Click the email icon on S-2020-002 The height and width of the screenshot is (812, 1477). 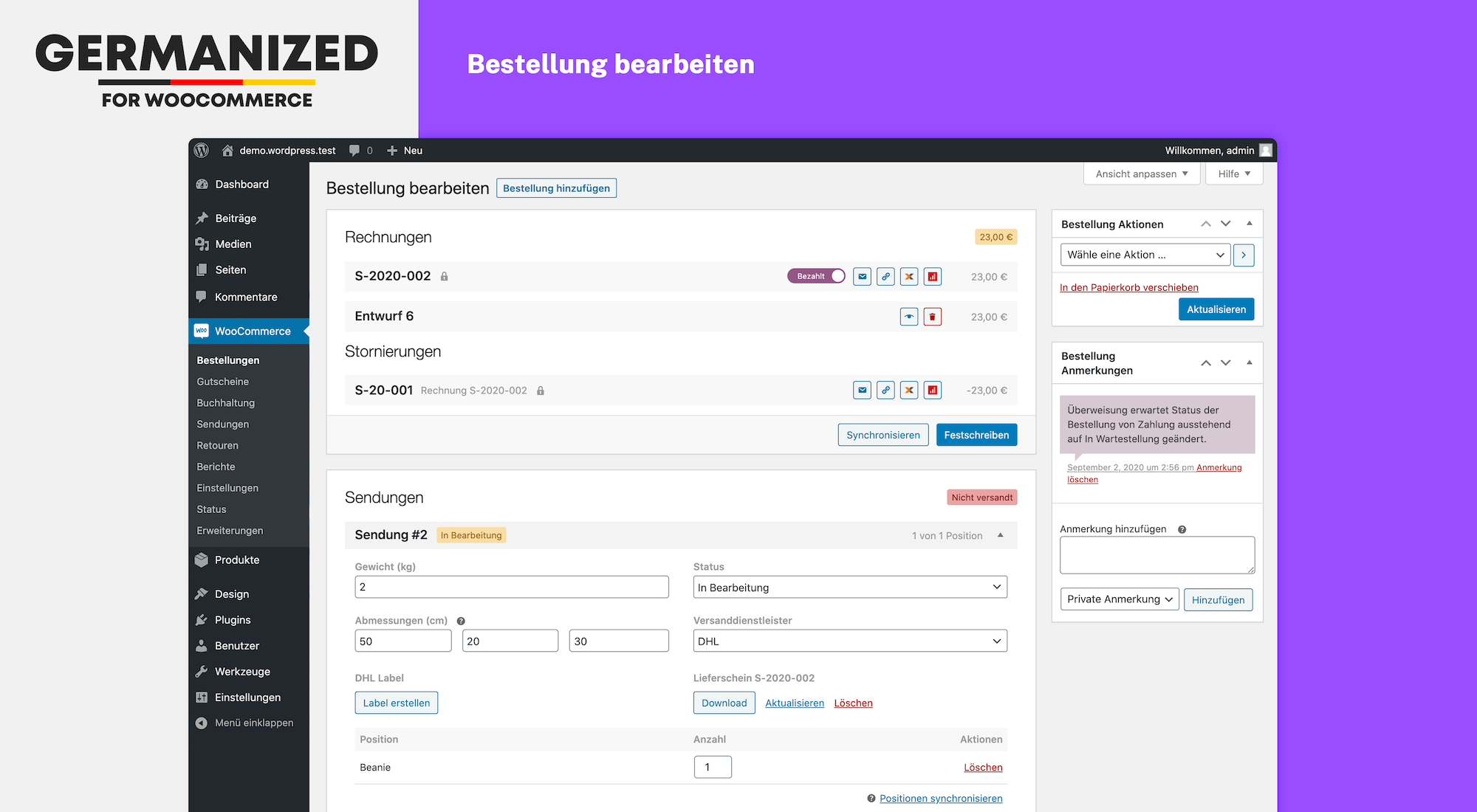[862, 276]
